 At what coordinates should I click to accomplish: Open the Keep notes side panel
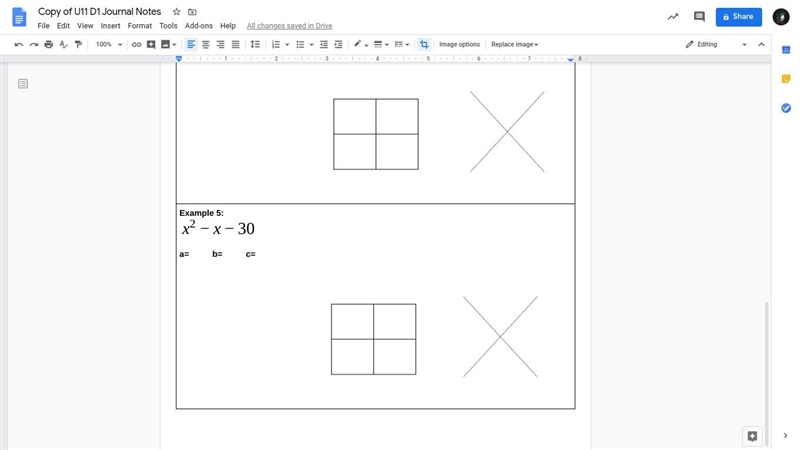click(x=786, y=79)
